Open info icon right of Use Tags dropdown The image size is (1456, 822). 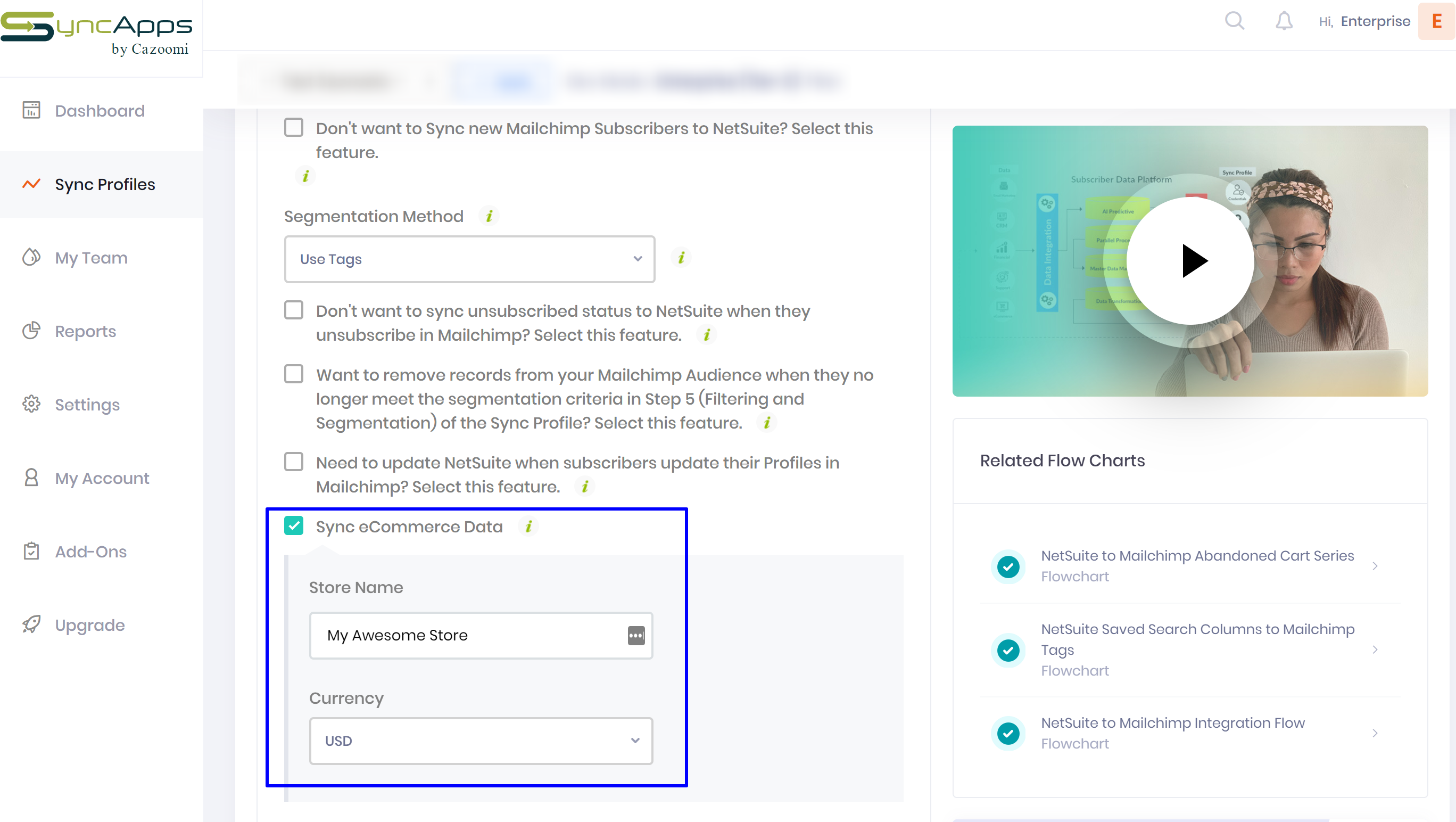pyautogui.click(x=681, y=258)
